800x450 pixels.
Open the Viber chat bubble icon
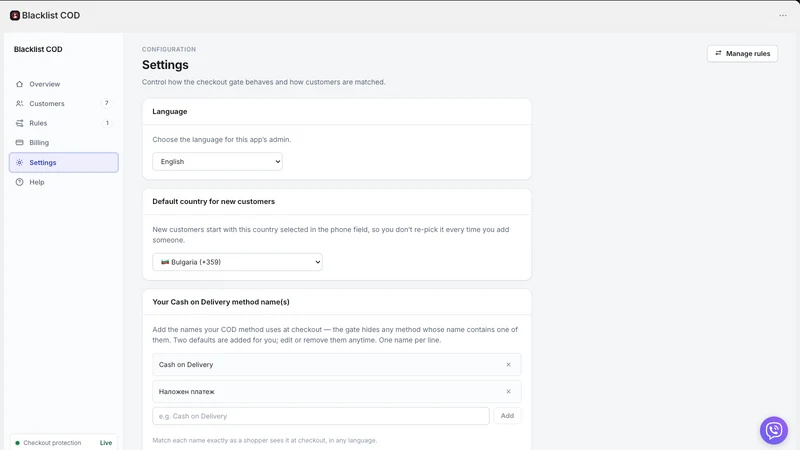coord(773,430)
